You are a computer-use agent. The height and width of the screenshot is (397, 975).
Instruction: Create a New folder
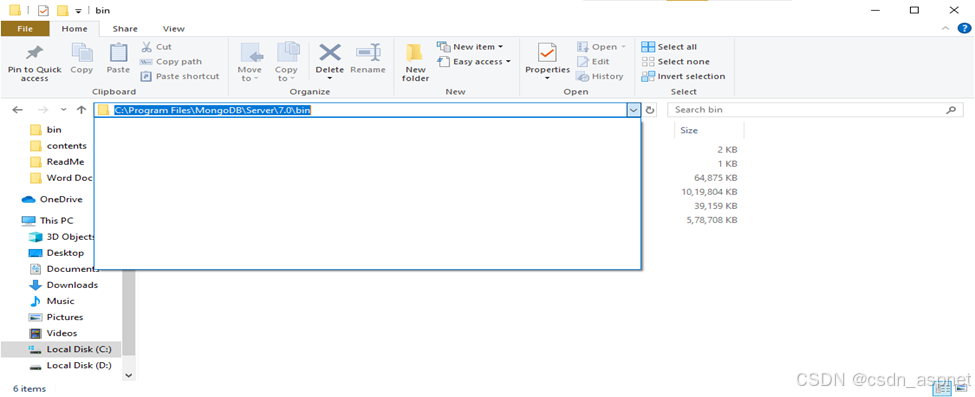tap(415, 62)
